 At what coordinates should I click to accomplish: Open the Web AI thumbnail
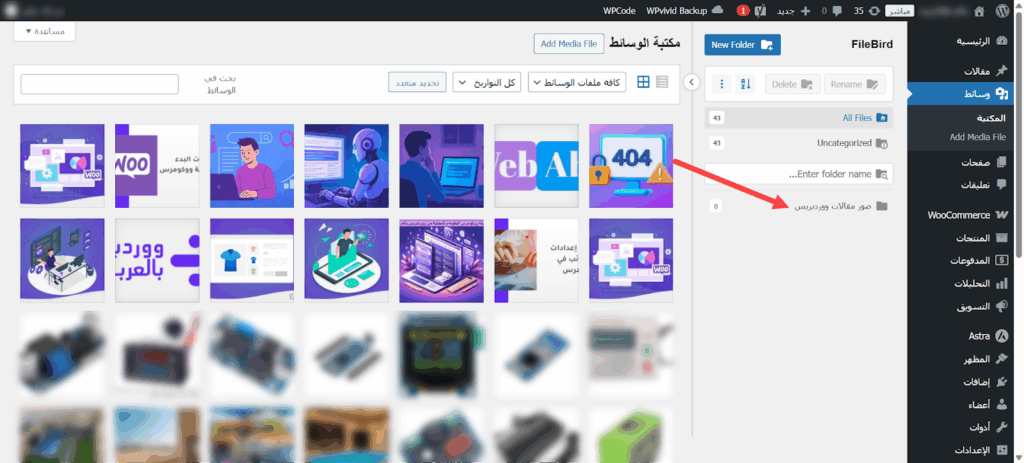pyautogui.click(x=536, y=166)
